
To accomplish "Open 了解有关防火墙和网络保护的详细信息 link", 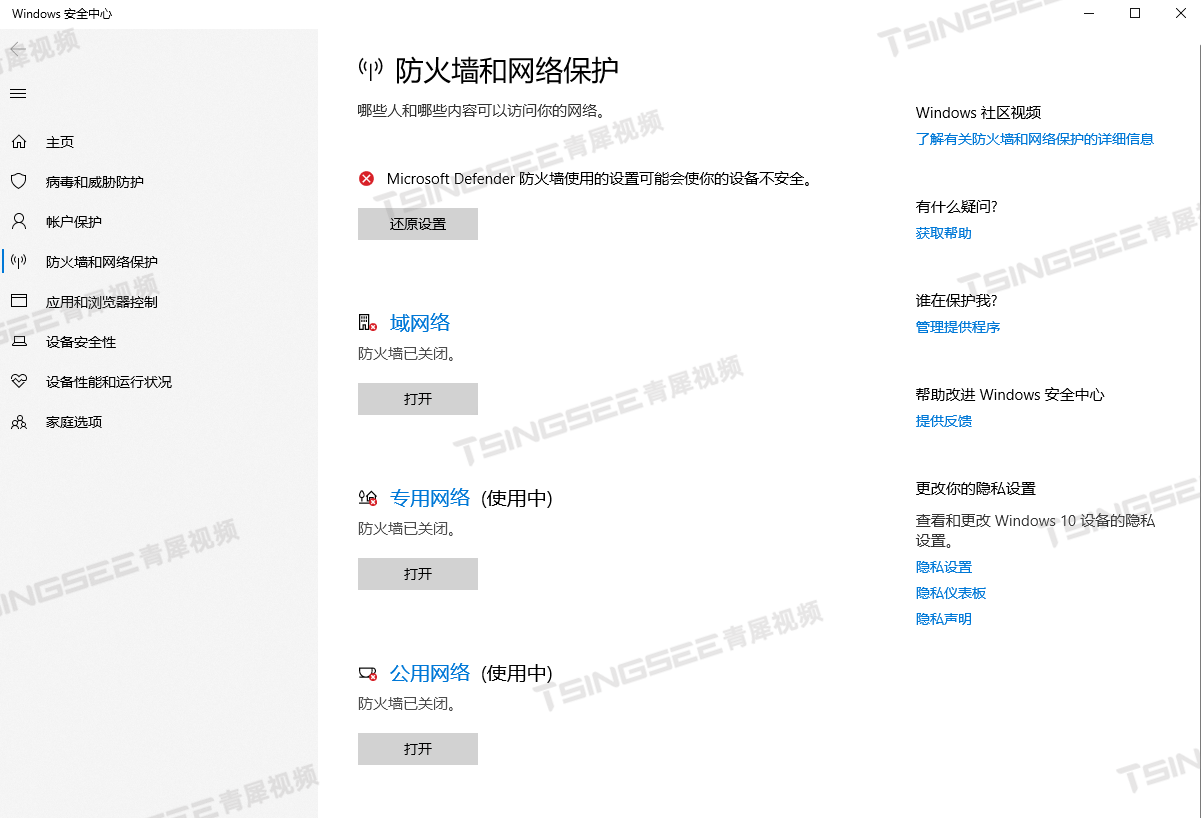I will pos(1035,139).
